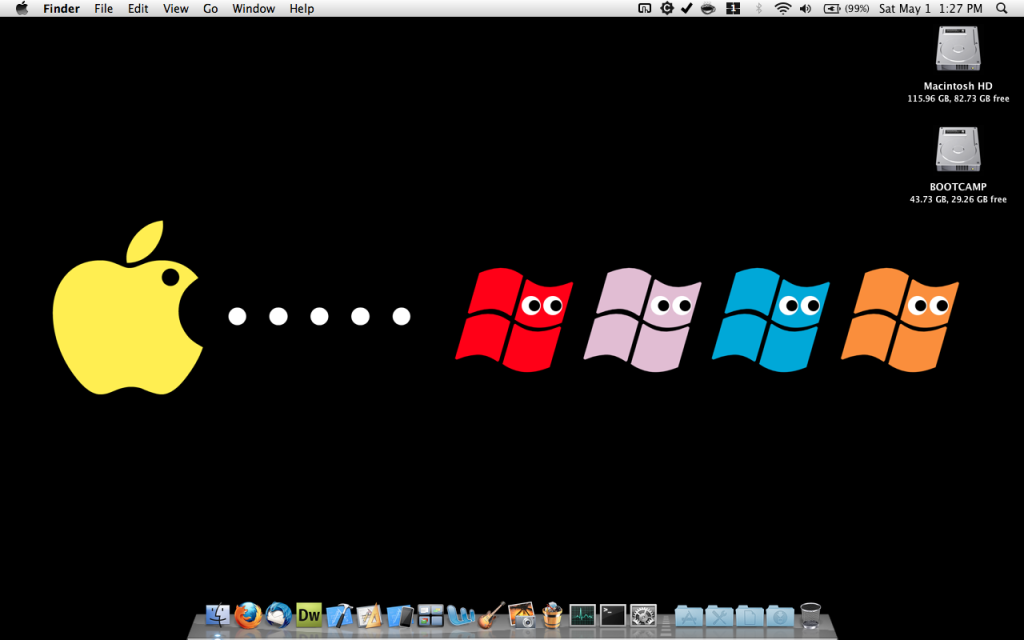The width and height of the screenshot is (1024, 640).
Task: Open the battery status menu
Action: (x=846, y=8)
